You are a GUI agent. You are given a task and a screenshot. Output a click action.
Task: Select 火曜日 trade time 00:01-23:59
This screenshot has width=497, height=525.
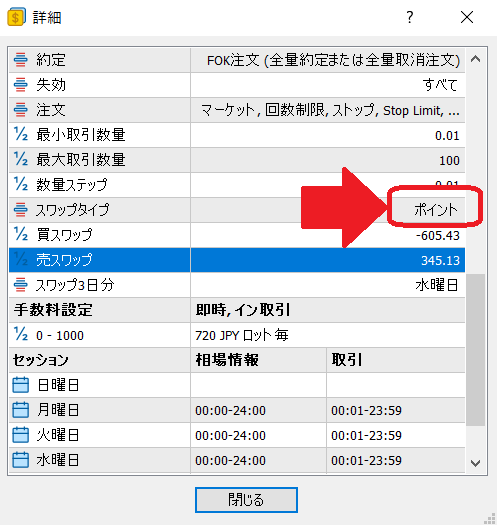[x=366, y=436]
